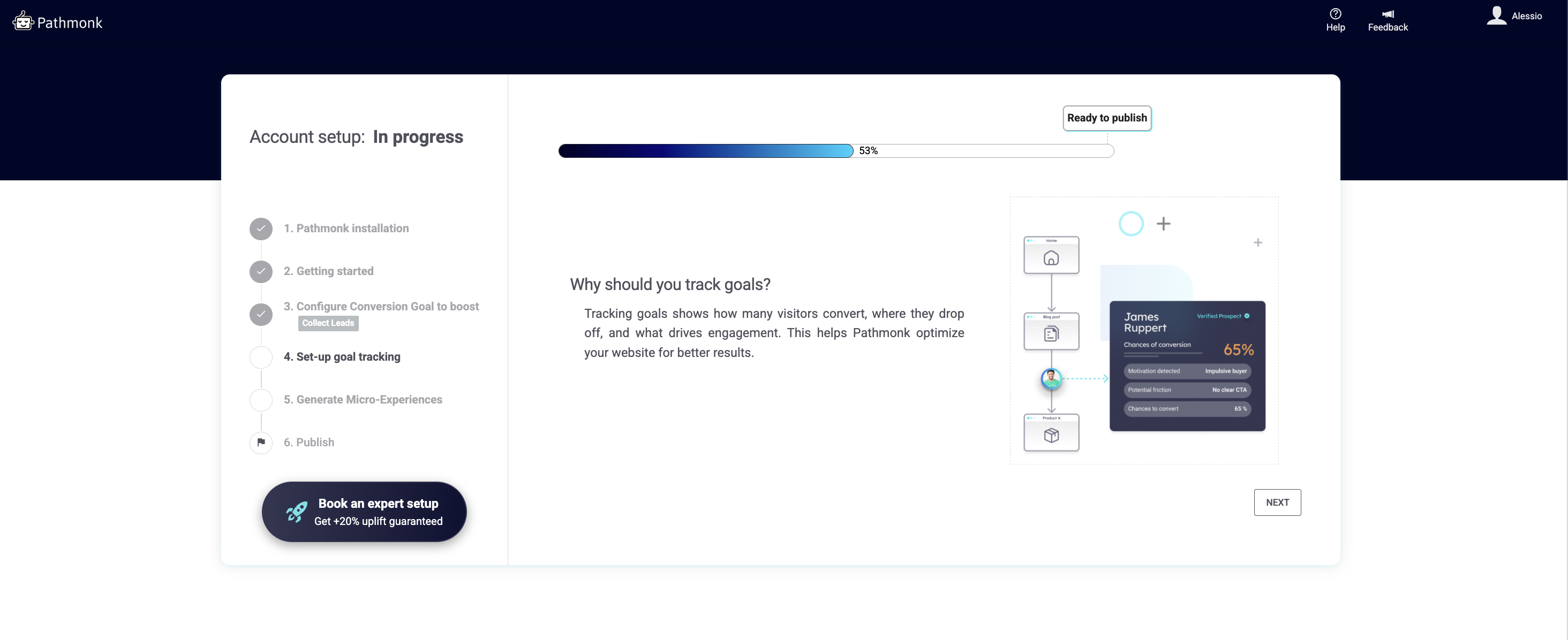The image size is (1568, 640).
Task: Click the 53% setup progress bar
Action: [x=835, y=151]
